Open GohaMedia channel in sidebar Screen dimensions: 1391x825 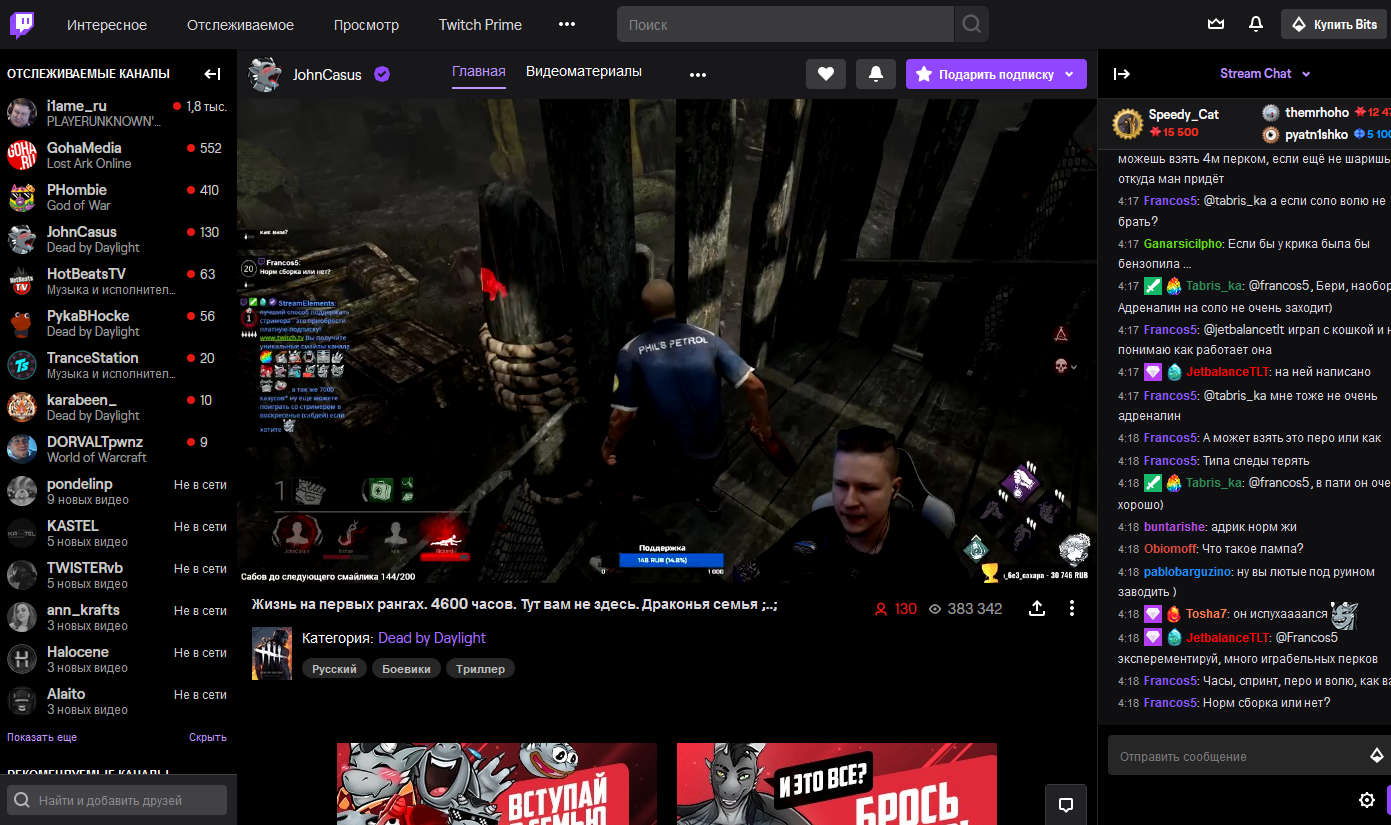[x=118, y=155]
